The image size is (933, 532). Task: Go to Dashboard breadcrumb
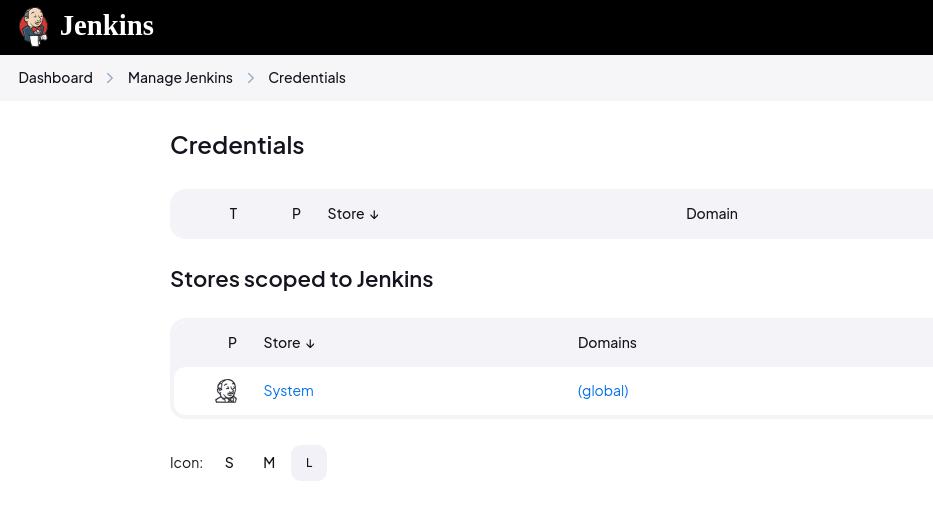[55, 78]
